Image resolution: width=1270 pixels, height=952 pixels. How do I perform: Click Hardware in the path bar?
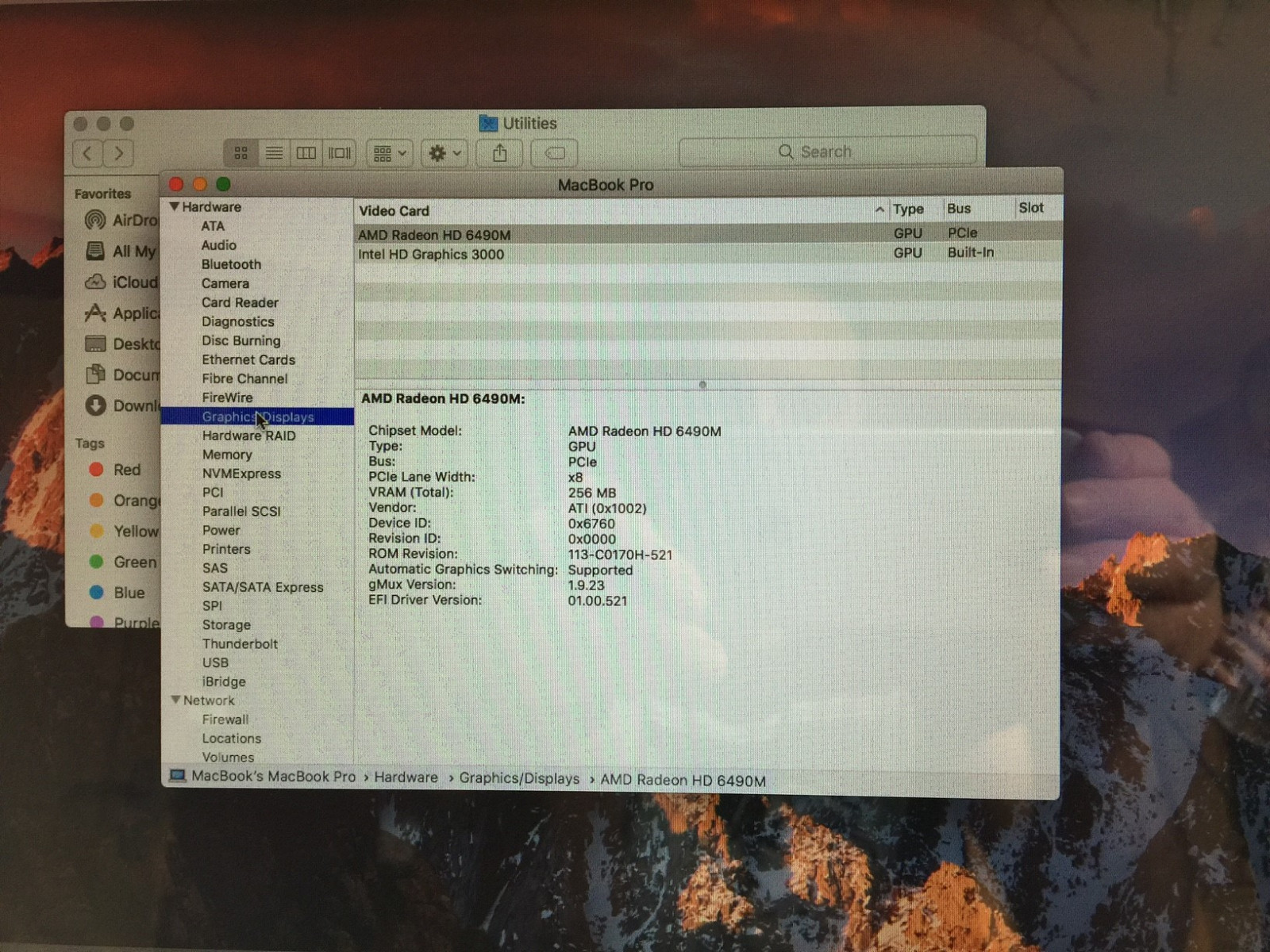pyautogui.click(x=406, y=777)
